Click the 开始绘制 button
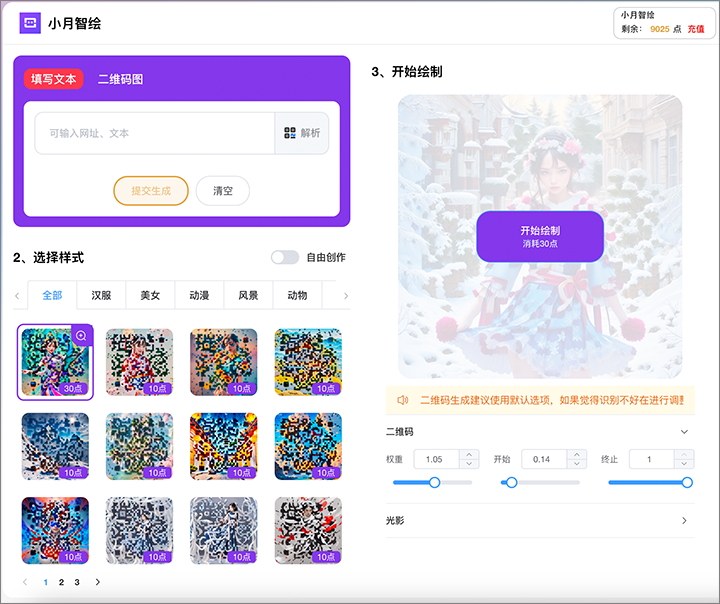Image resolution: width=720 pixels, height=604 pixels. pyautogui.click(x=540, y=237)
